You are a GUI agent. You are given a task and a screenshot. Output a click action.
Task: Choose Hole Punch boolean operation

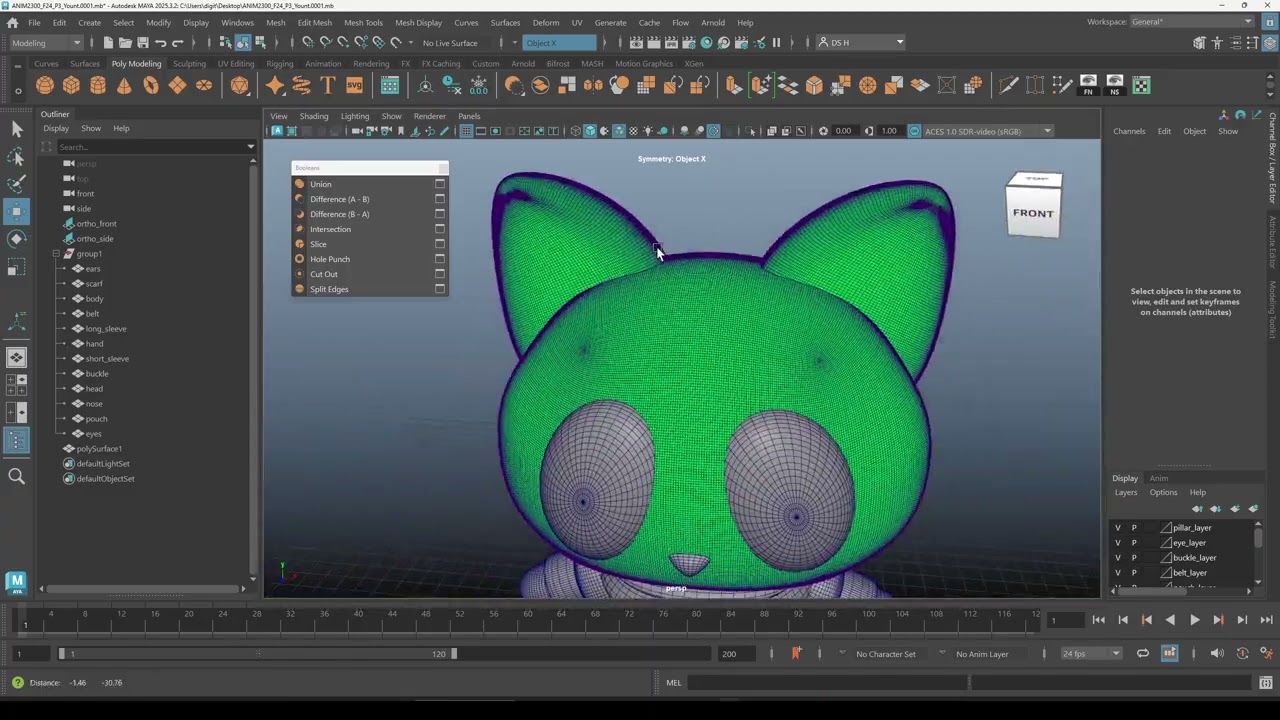coord(329,259)
